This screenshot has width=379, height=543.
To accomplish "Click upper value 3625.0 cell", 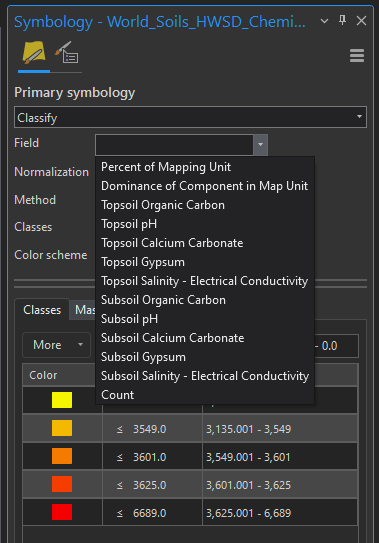I will 152,485.
